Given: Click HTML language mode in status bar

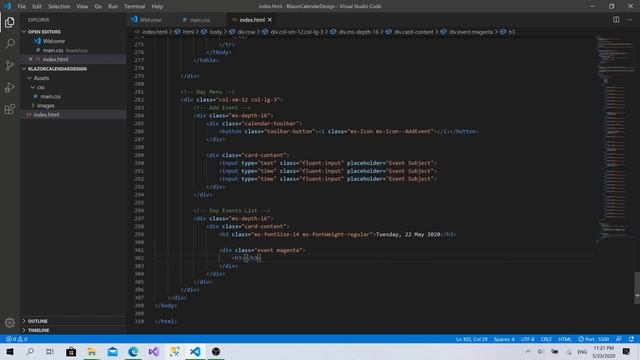Looking at the screenshot, I should [565, 339].
